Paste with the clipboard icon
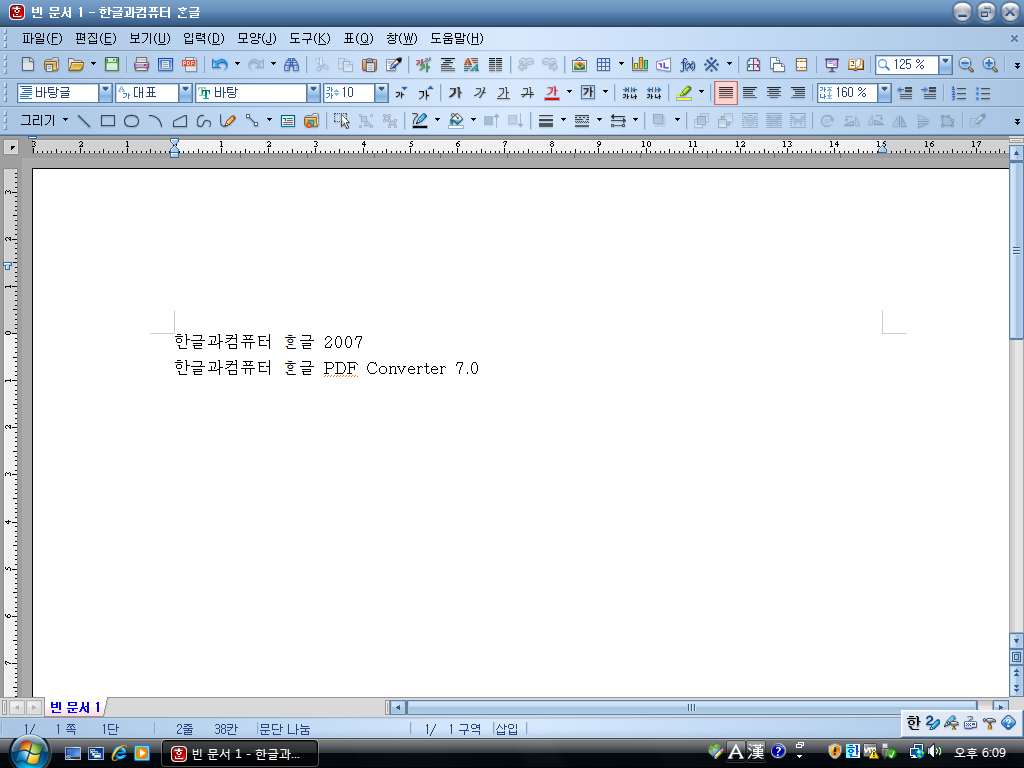Screen dimensions: 1024x768 click(370, 65)
